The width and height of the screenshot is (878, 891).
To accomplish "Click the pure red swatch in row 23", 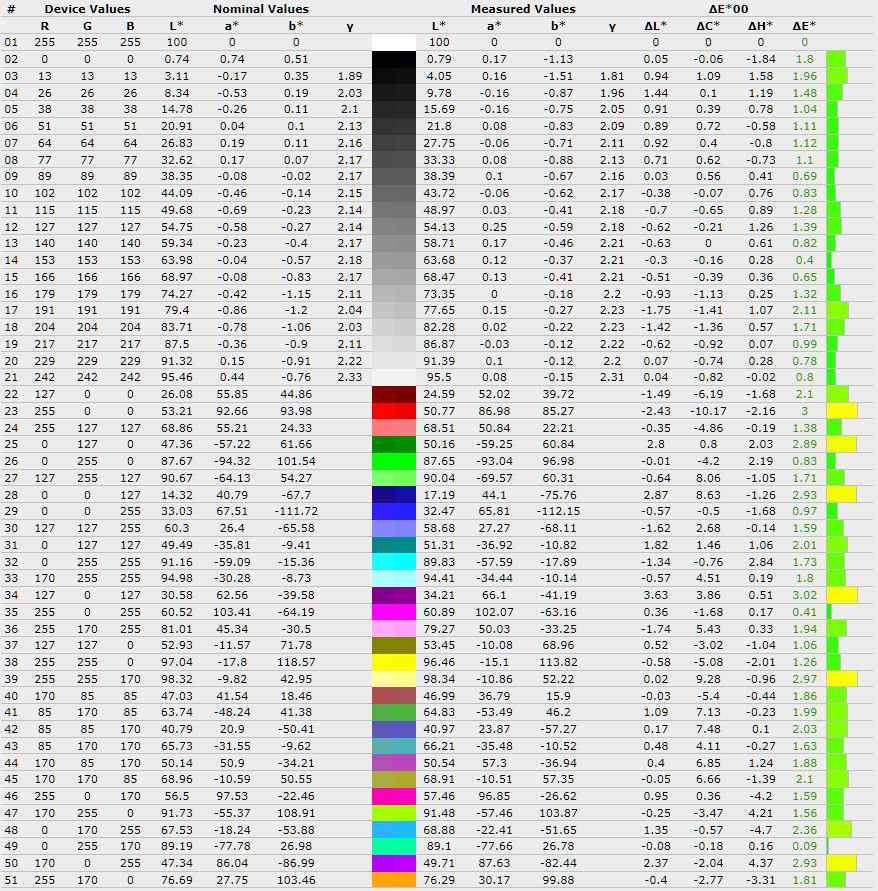I will (x=392, y=410).
